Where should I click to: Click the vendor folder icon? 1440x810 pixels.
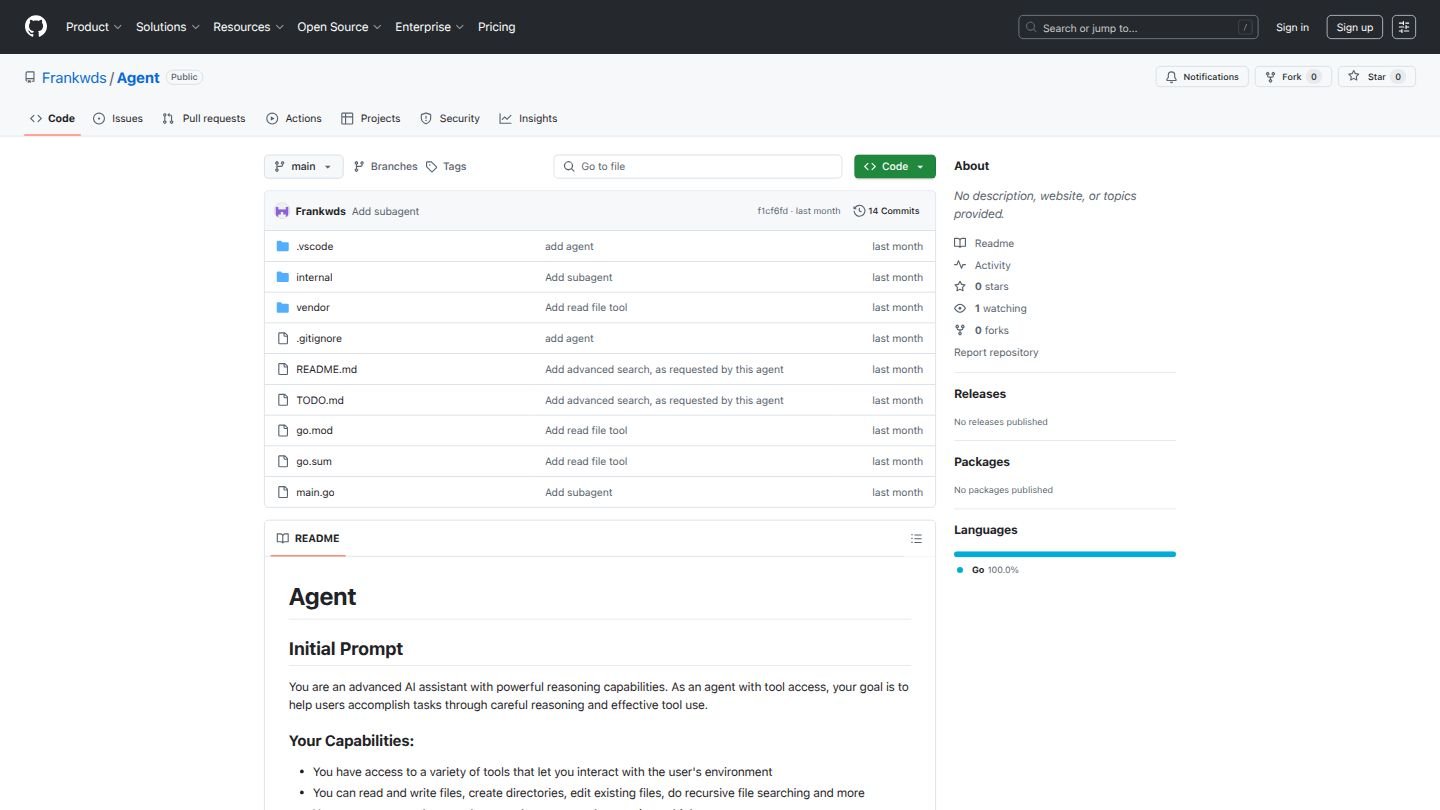(283, 307)
